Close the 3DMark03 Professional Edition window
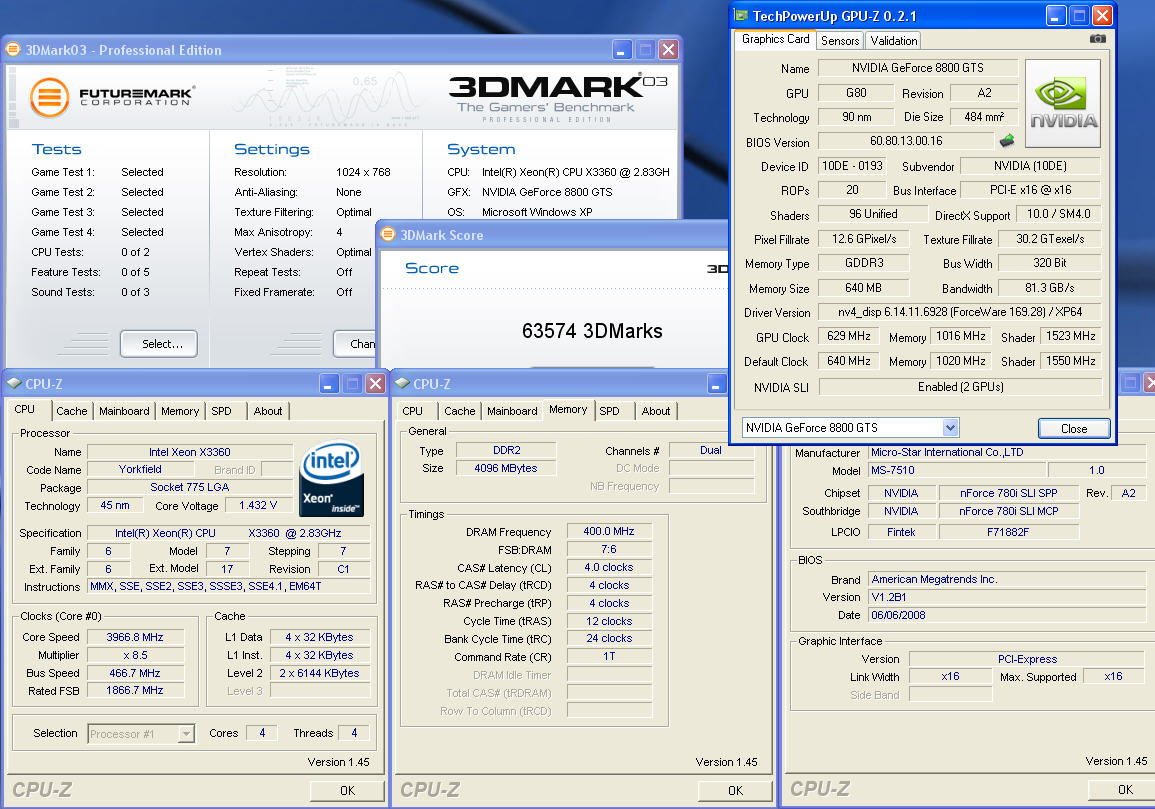The image size is (1155, 809). pos(668,49)
